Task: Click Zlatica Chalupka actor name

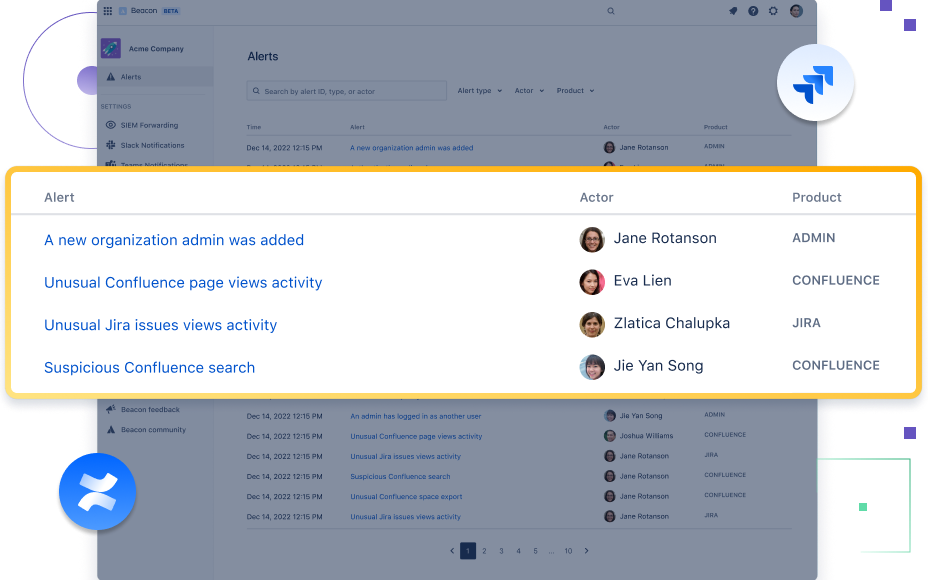Action: pyautogui.click(x=672, y=323)
